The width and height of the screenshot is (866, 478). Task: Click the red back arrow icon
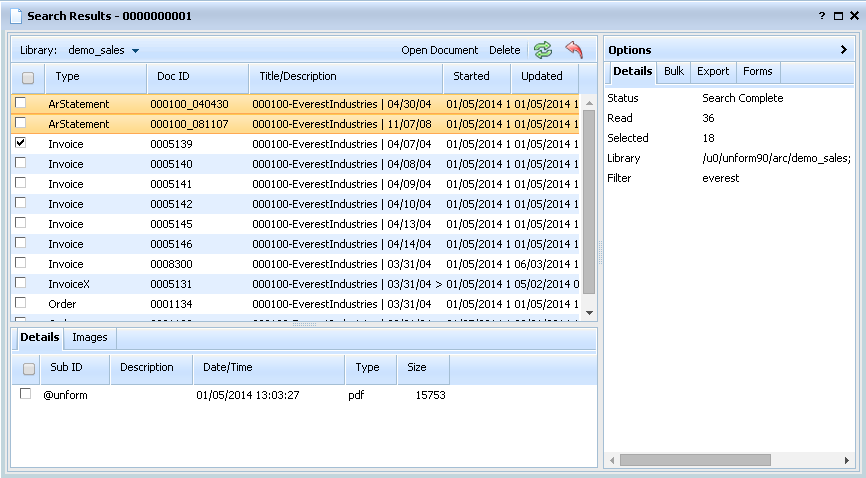coord(574,50)
